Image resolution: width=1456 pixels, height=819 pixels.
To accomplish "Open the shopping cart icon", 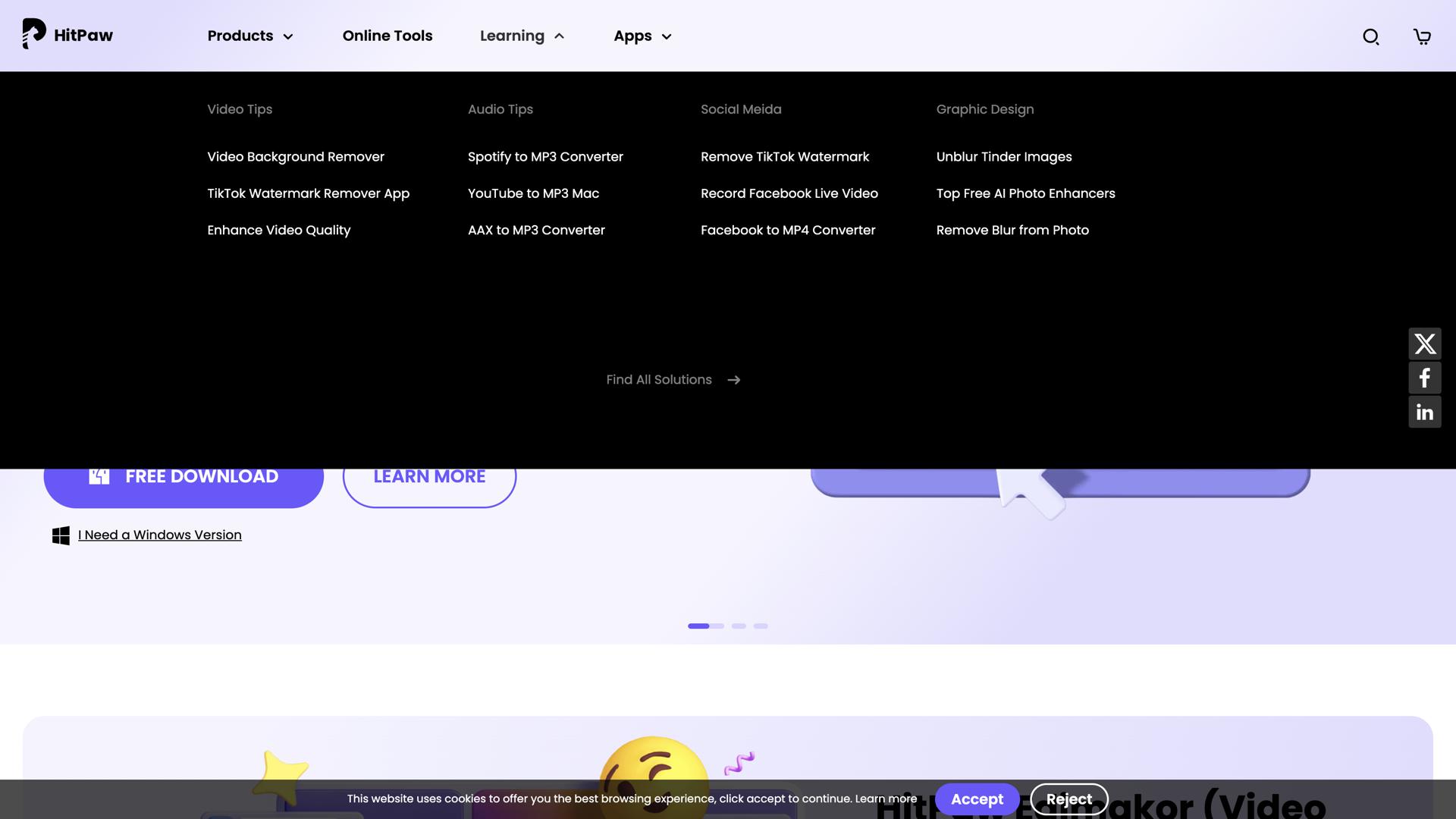I will pyautogui.click(x=1422, y=36).
